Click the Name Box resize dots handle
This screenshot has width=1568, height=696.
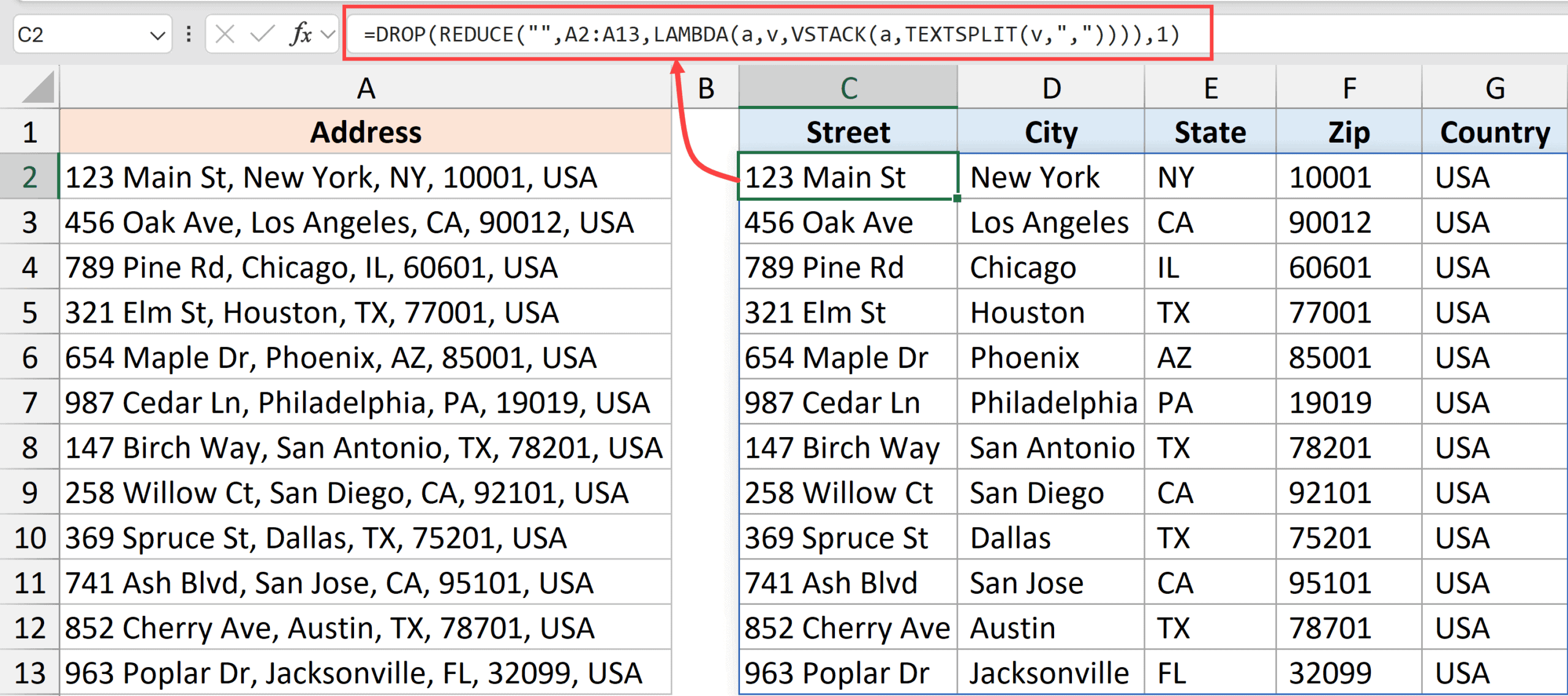click(x=189, y=34)
